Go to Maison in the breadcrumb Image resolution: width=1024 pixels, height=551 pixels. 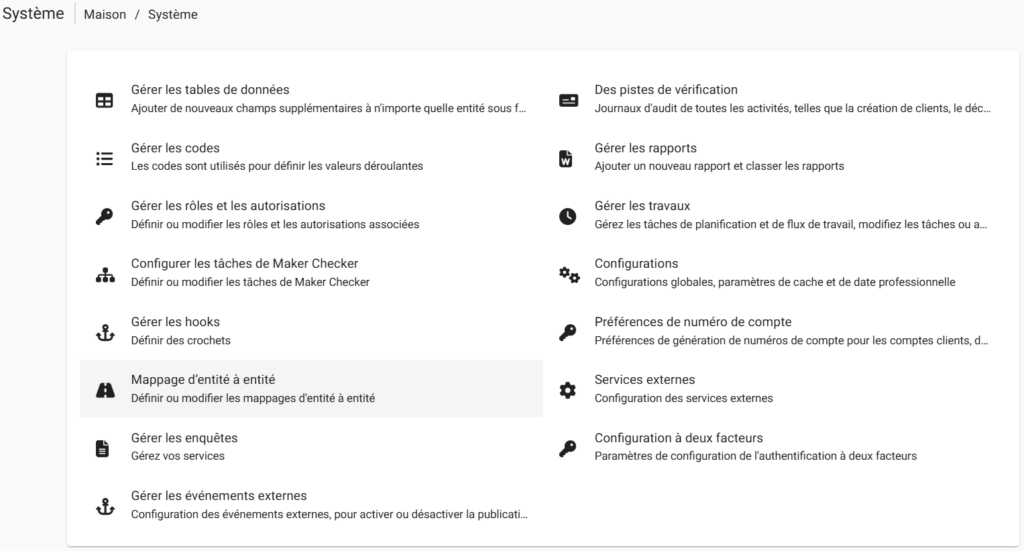click(105, 15)
